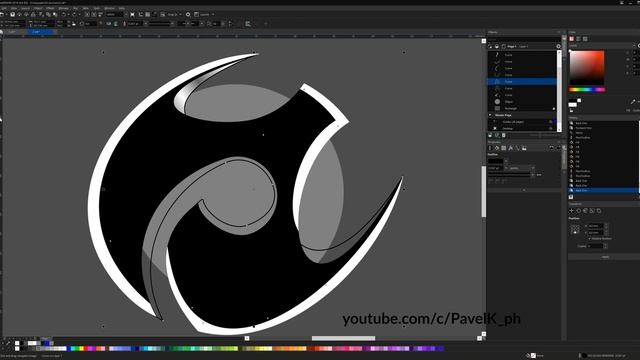Select Size icon in Transform docker

(x=592, y=211)
